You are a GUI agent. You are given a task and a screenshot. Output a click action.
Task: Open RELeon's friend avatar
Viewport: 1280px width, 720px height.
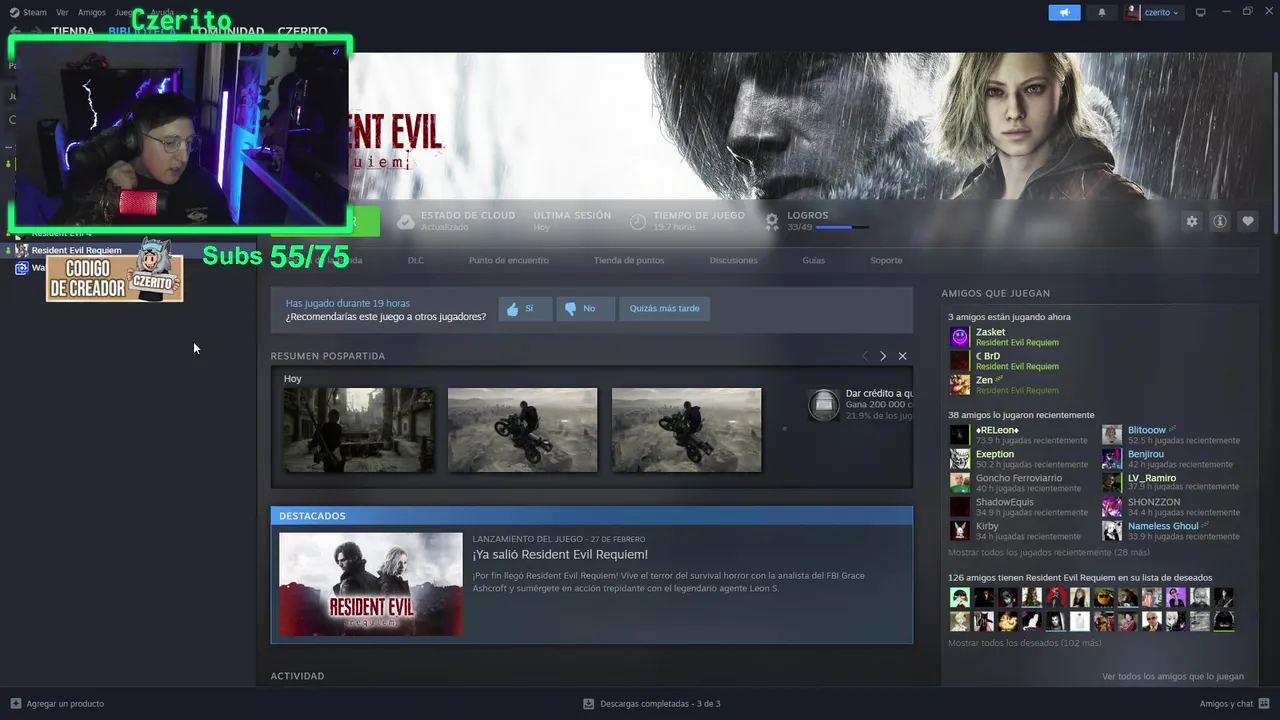tap(959, 435)
